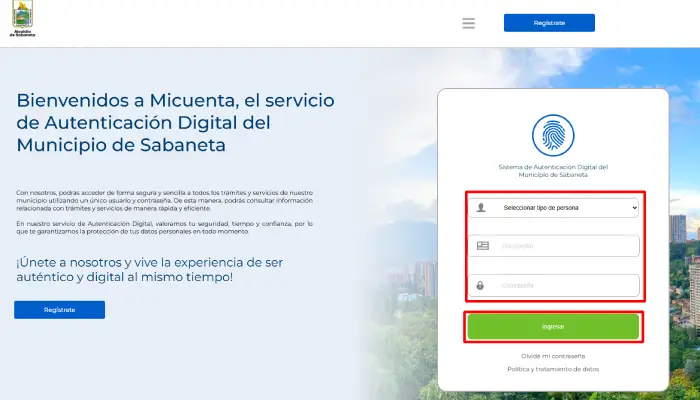Screen dimensions: 700x400
Task: Click the Alcaldía de Sabaneta logo
Action: (x=22, y=19)
